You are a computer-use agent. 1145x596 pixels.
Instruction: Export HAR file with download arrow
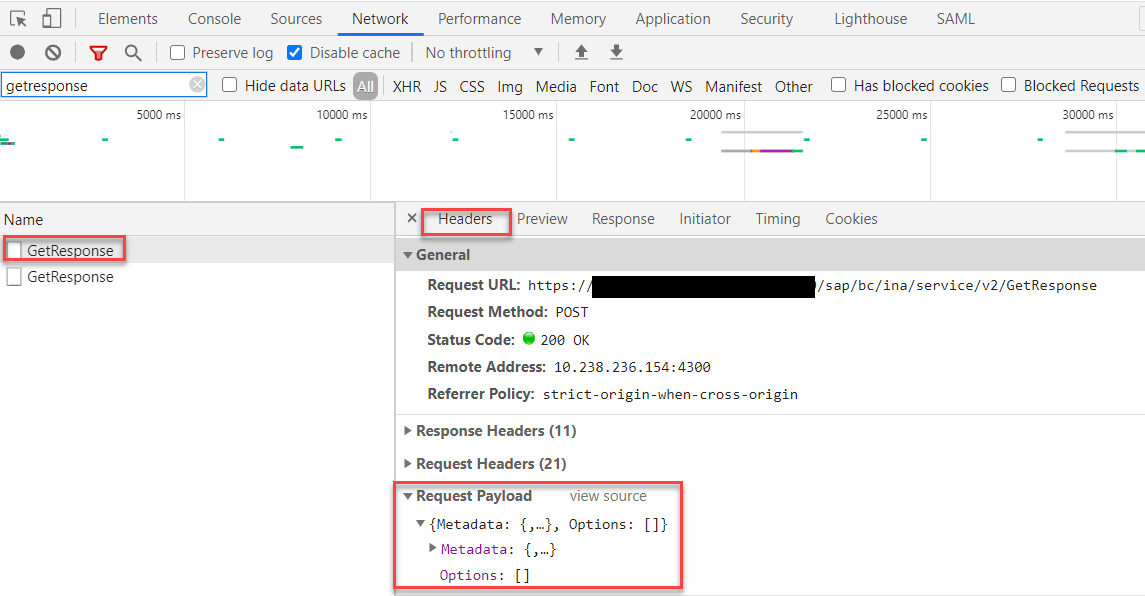tap(616, 52)
